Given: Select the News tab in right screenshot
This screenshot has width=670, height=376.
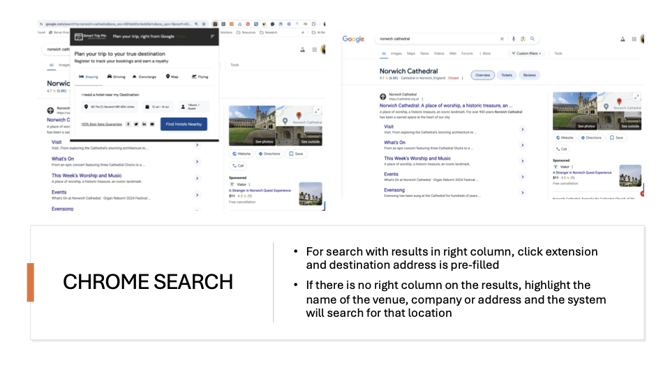Looking at the screenshot, I should click(424, 53).
